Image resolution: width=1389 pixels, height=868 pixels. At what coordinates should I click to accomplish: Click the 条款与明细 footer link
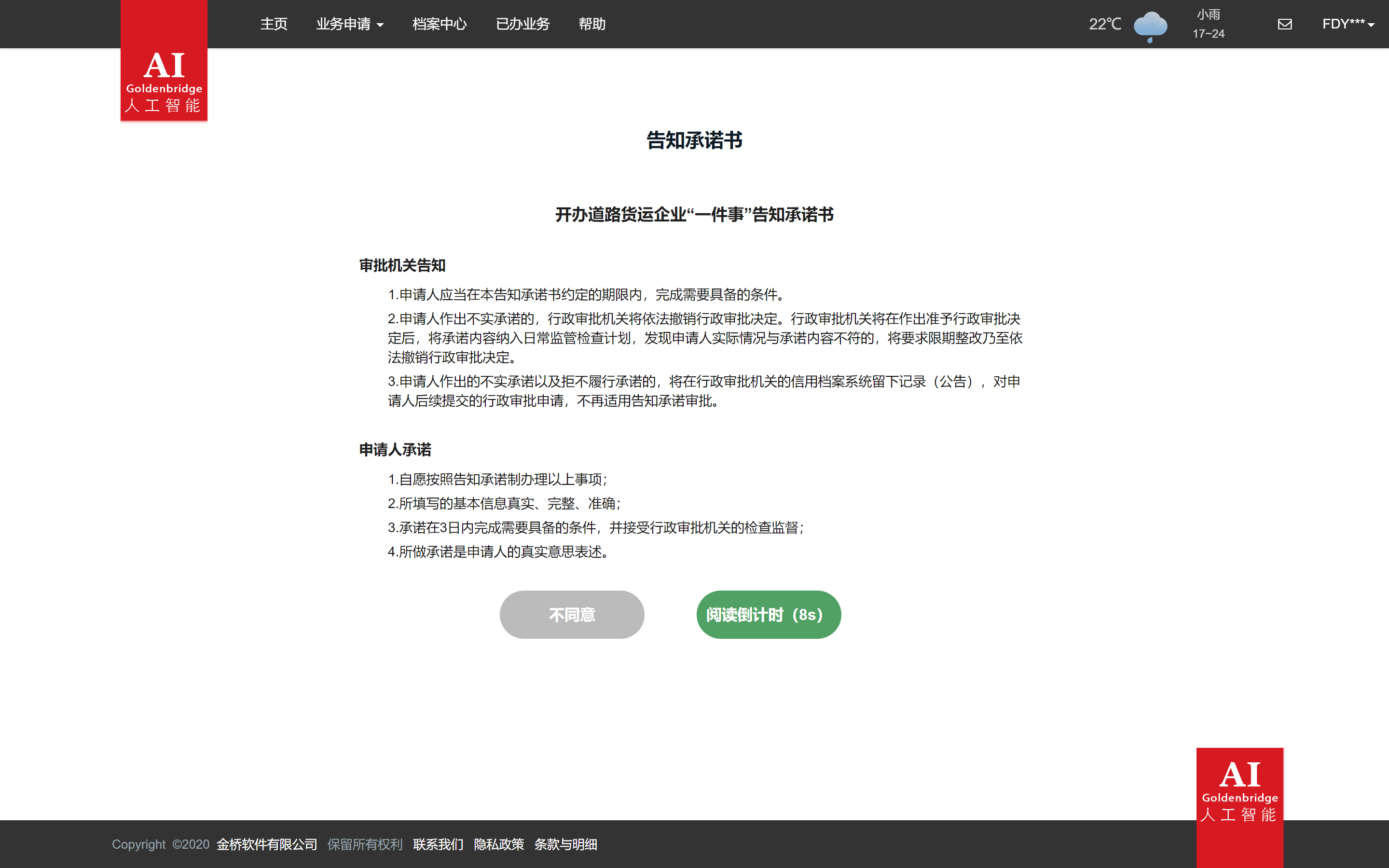(565, 844)
